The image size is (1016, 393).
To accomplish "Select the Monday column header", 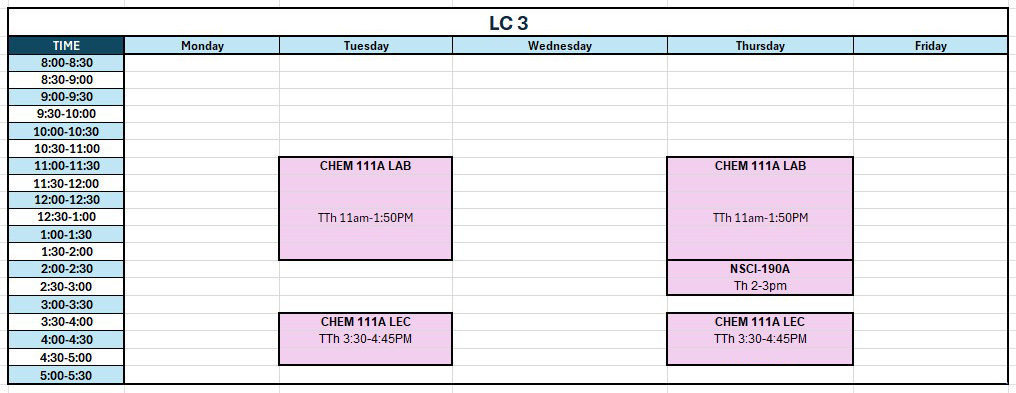I will pyautogui.click(x=202, y=45).
